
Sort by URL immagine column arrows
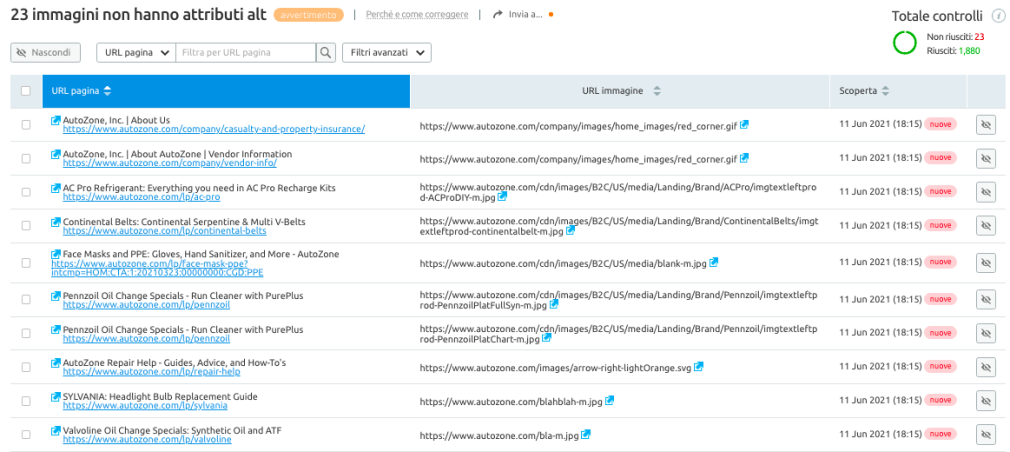pos(656,91)
